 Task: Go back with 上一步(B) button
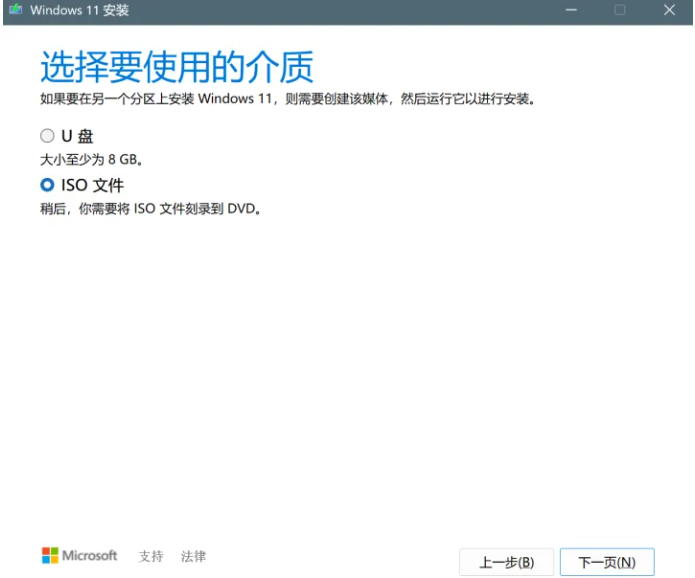pos(507,562)
